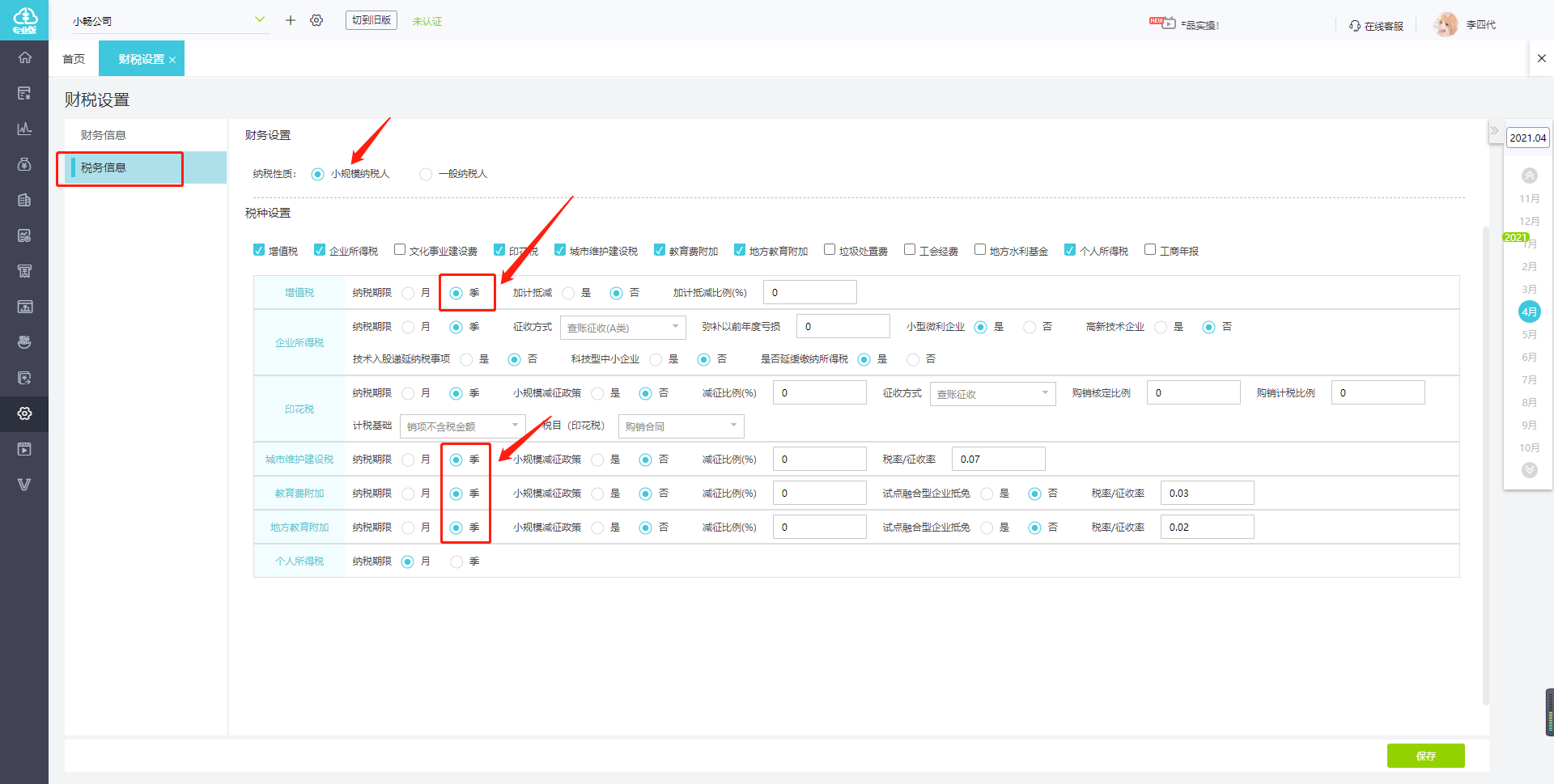Screen dimensions: 1554x784
Task: Open the home icon in sidebar
Action: tap(24, 57)
